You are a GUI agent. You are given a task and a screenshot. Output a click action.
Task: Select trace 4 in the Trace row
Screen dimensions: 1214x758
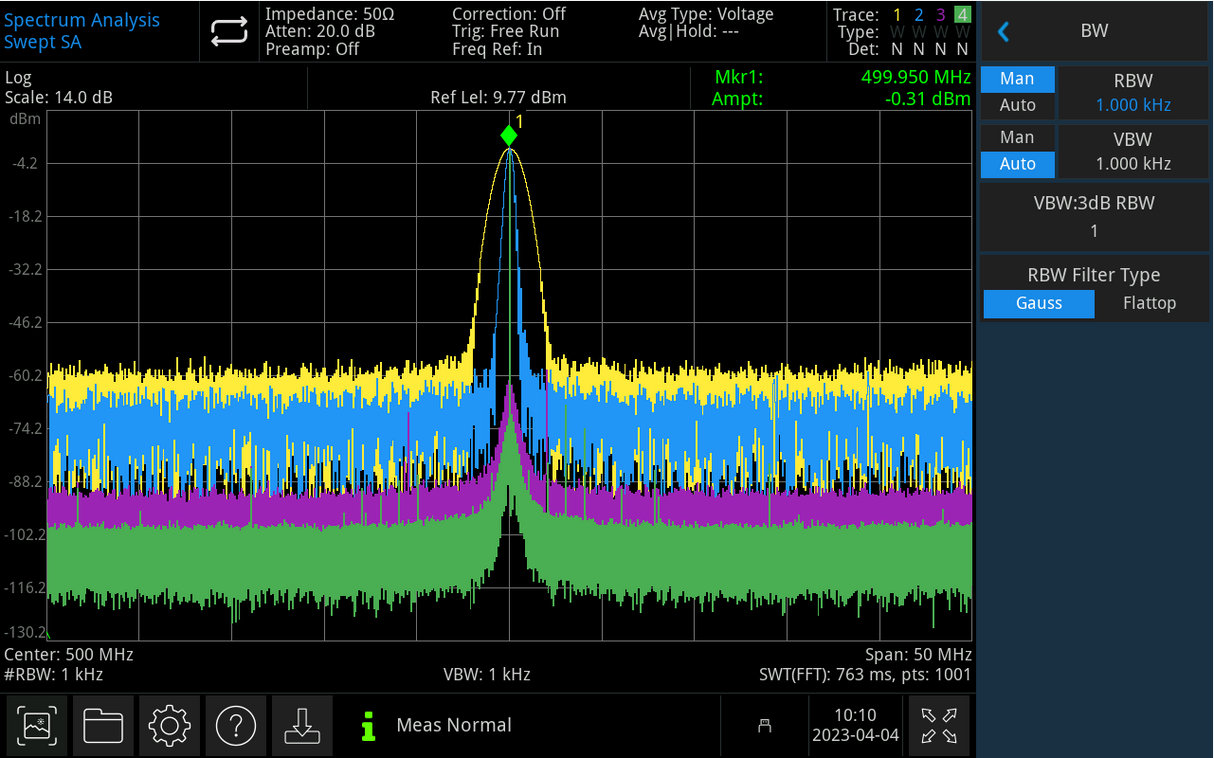click(x=961, y=15)
